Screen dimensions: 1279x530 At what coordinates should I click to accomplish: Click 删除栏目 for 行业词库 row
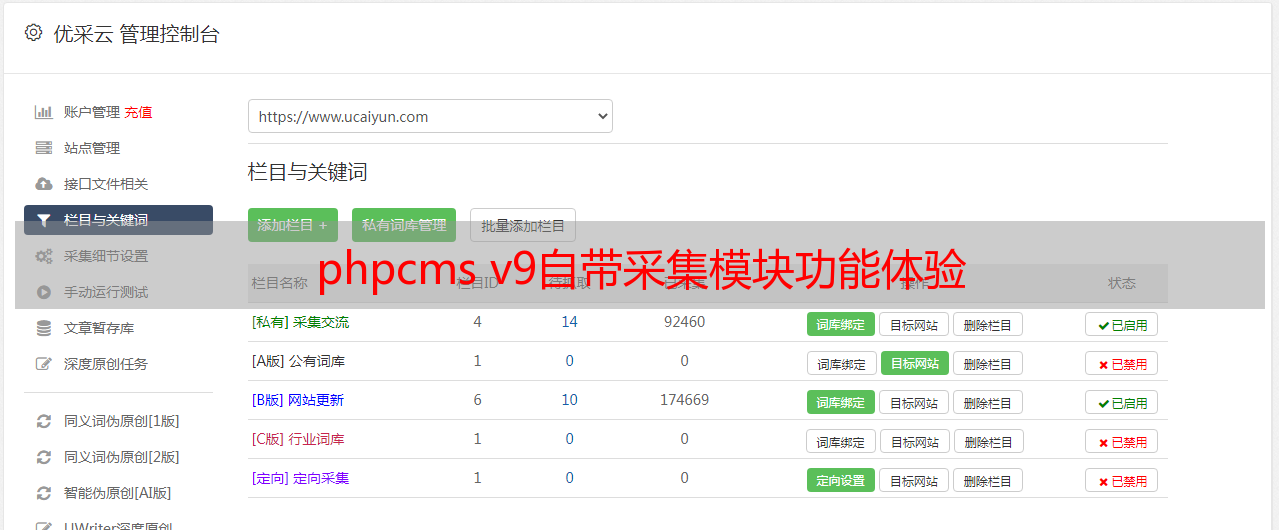point(988,441)
